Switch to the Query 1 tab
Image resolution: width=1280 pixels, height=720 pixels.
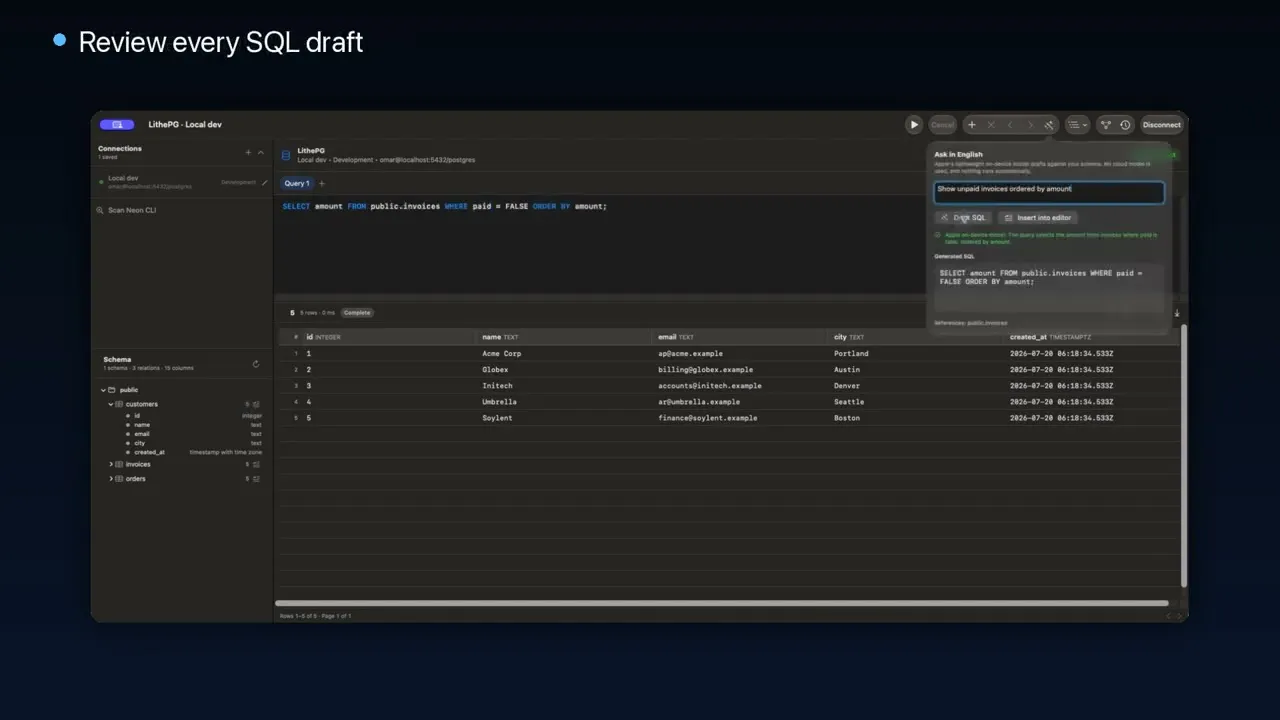[x=297, y=184]
